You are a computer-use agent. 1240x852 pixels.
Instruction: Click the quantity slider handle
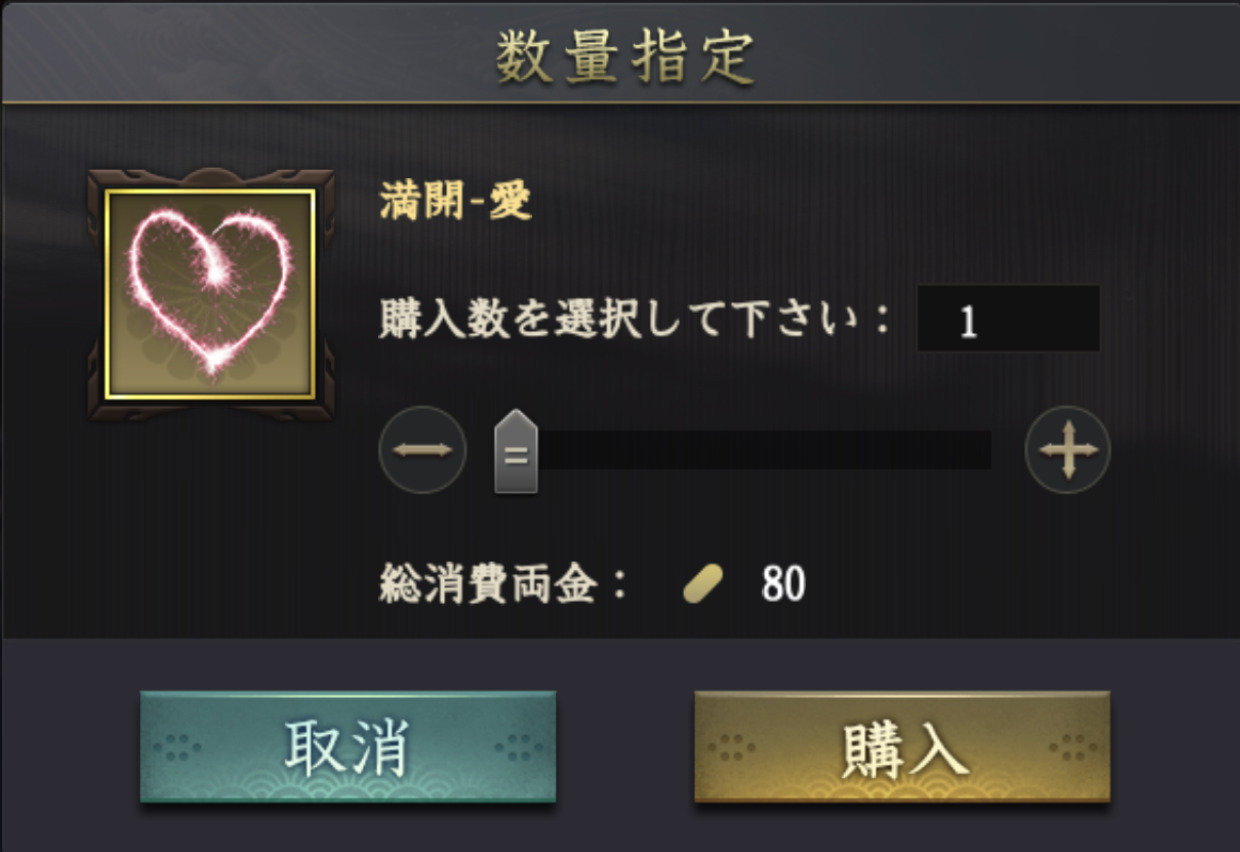[x=516, y=451]
